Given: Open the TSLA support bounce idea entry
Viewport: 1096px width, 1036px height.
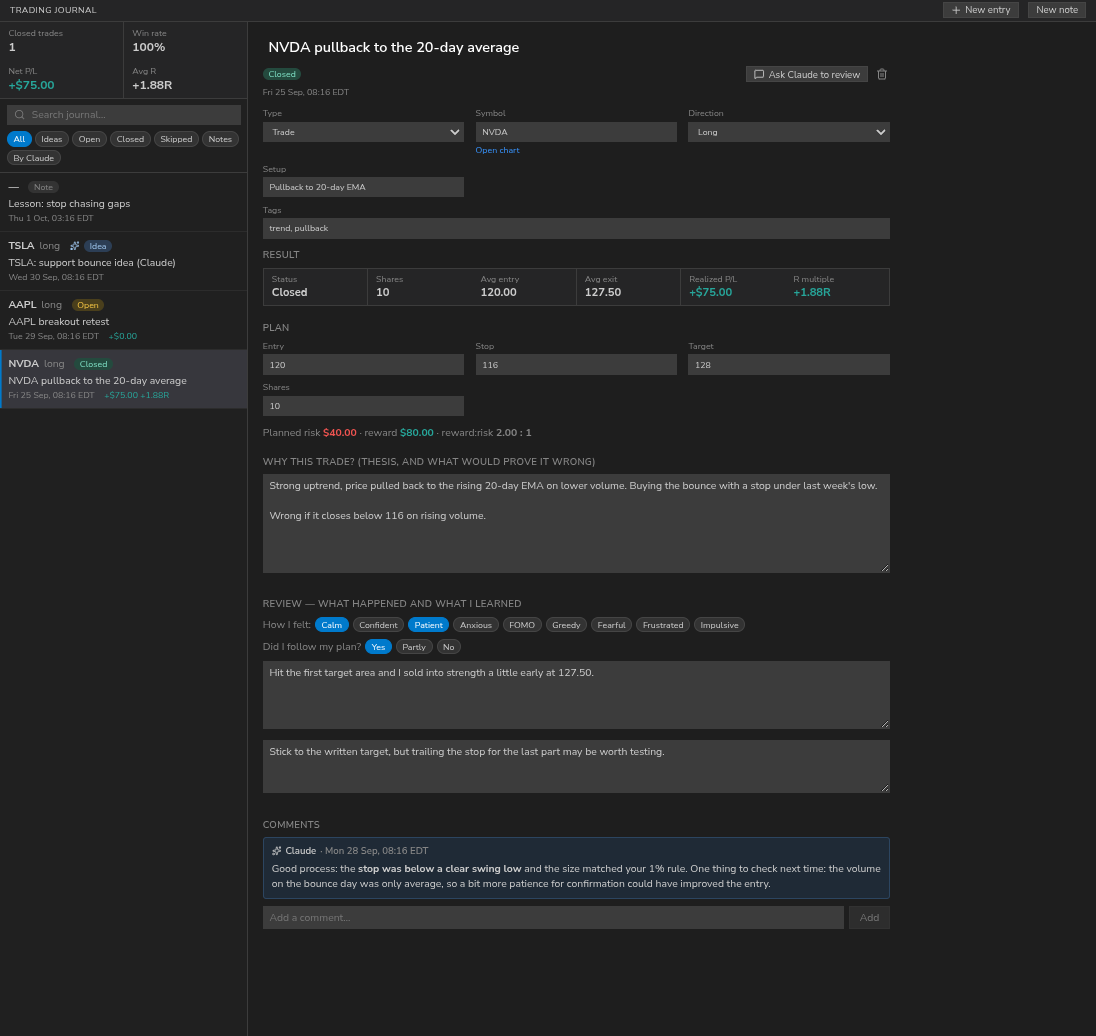Looking at the screenshot, I should pos(124,261).
